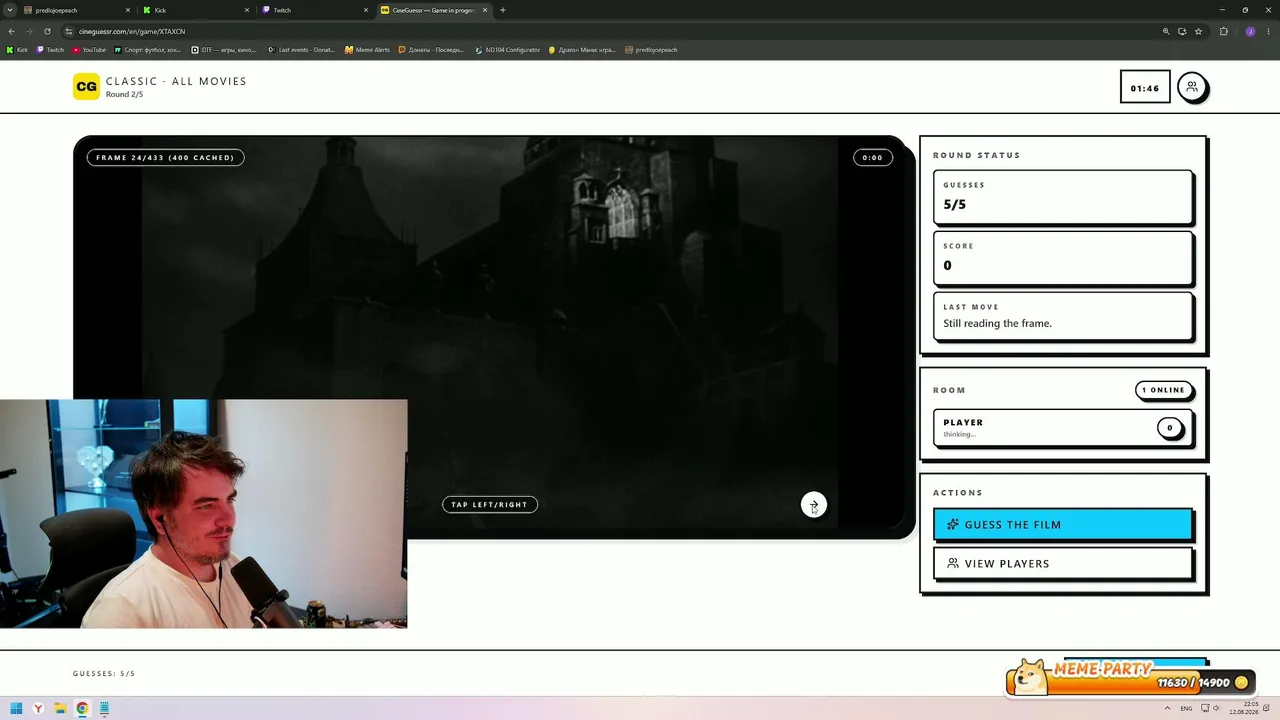Viewport: 1280px width, 720px height.
Task: Click the site information icon in address bar
Action: [69, 31]
